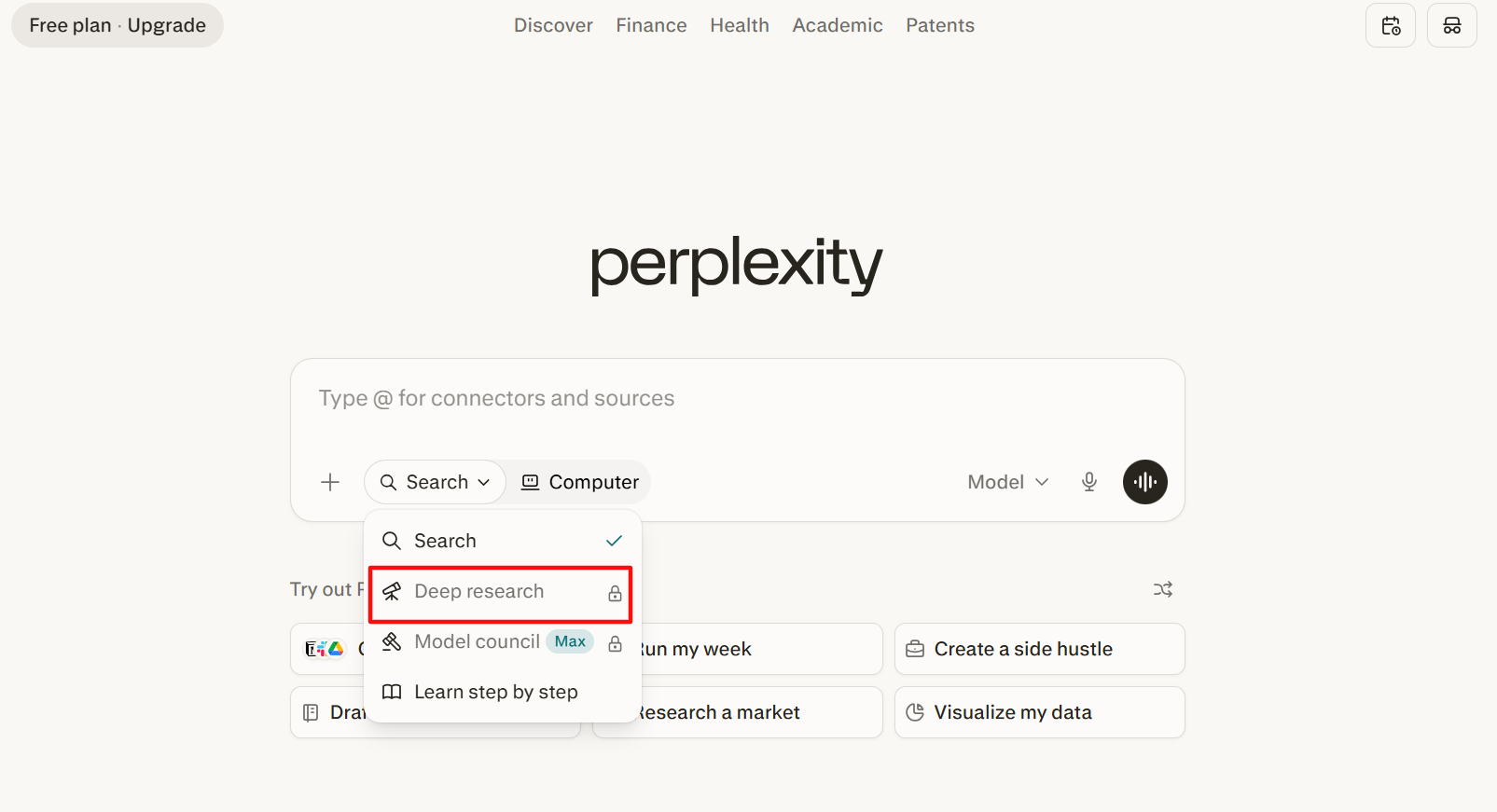The image size is (1497, 812).
Task: Go to the Finance tab
Action: click(x=651, y=25)
